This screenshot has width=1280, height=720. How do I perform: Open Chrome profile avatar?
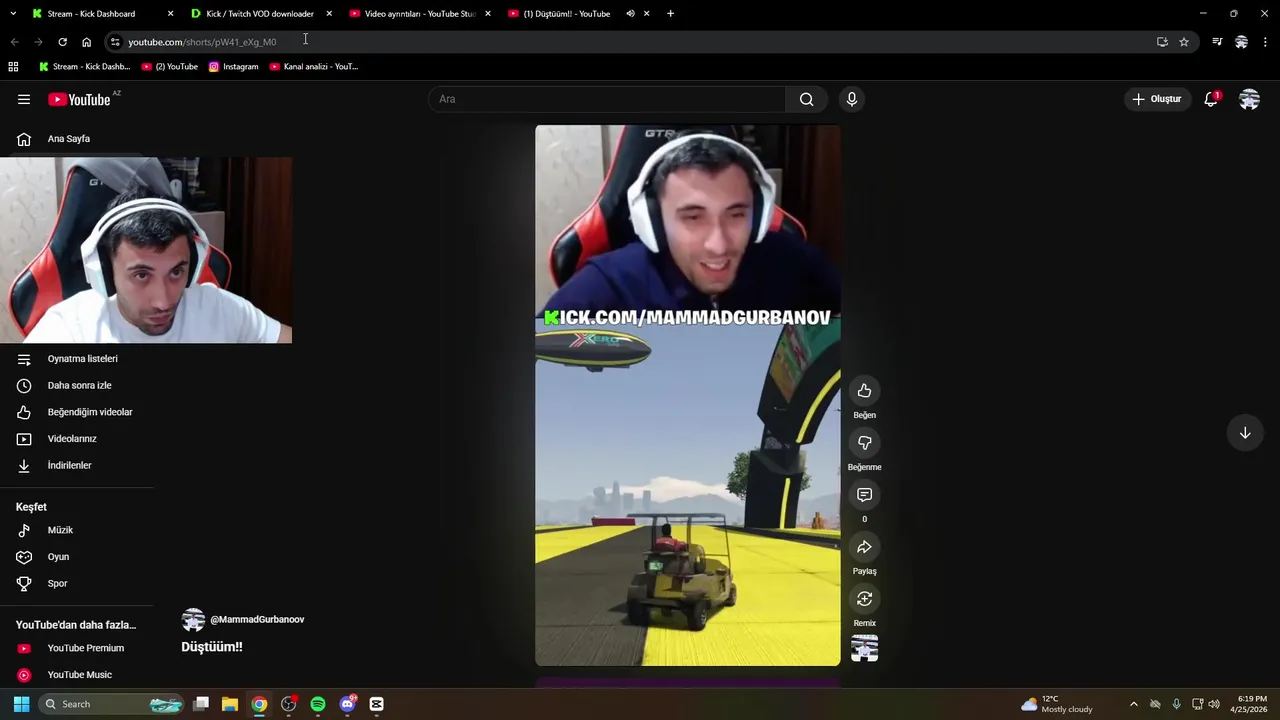(1241, 42)
